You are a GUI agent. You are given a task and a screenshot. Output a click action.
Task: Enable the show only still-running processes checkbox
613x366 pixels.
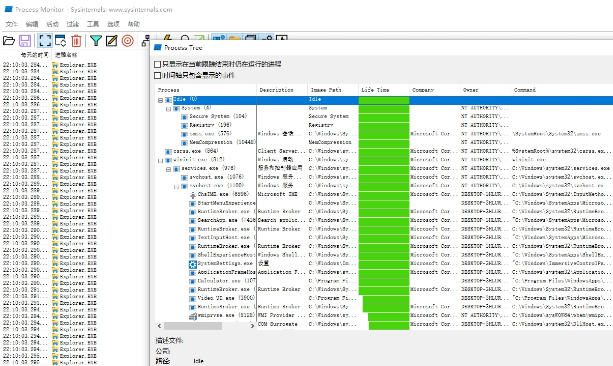click(x=158, y=64)
